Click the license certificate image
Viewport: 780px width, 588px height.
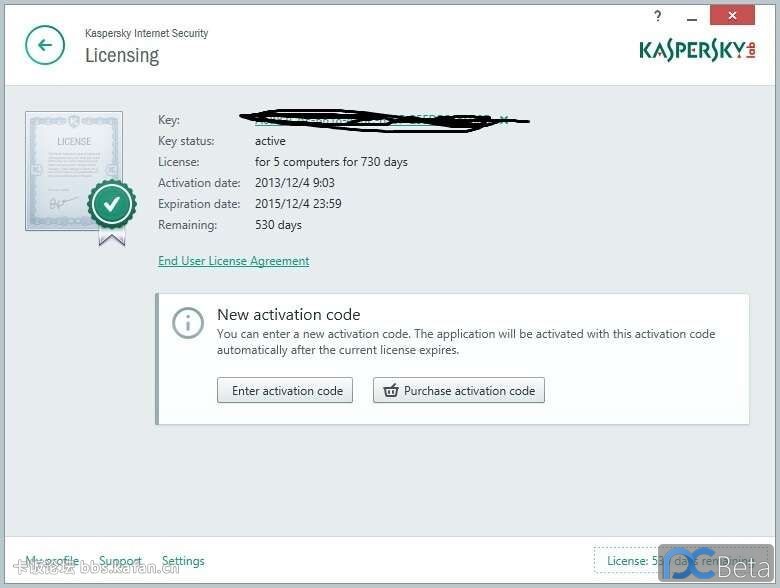[x=74, y=171]
